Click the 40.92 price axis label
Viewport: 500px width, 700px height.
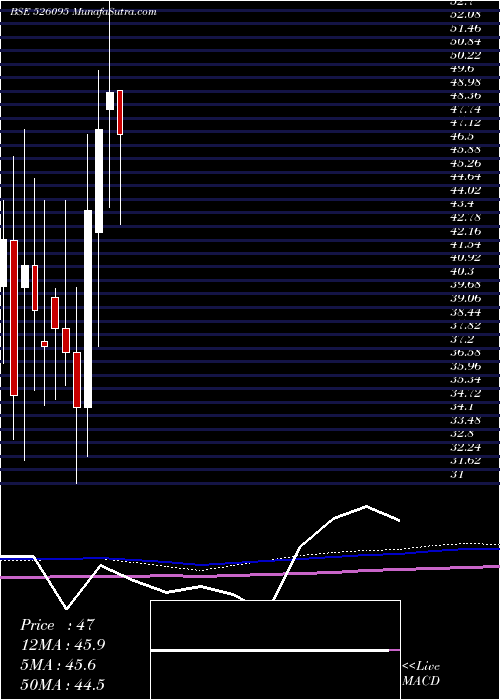[465, 258]
